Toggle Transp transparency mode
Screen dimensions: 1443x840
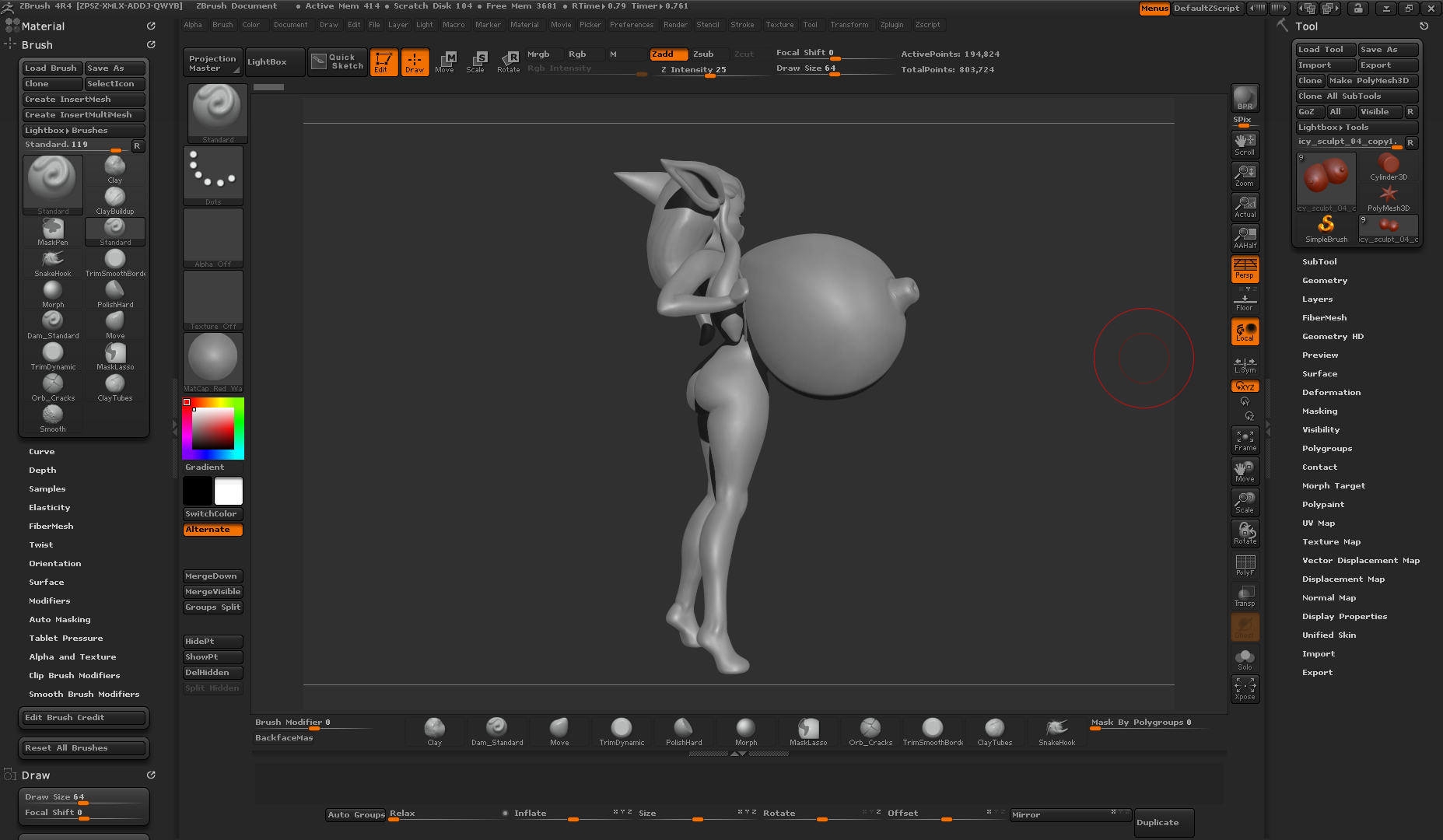pos(1245,596)
